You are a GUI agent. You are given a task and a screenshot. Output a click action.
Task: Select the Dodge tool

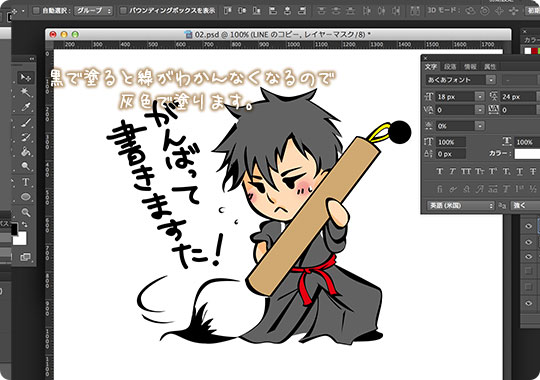25,166
